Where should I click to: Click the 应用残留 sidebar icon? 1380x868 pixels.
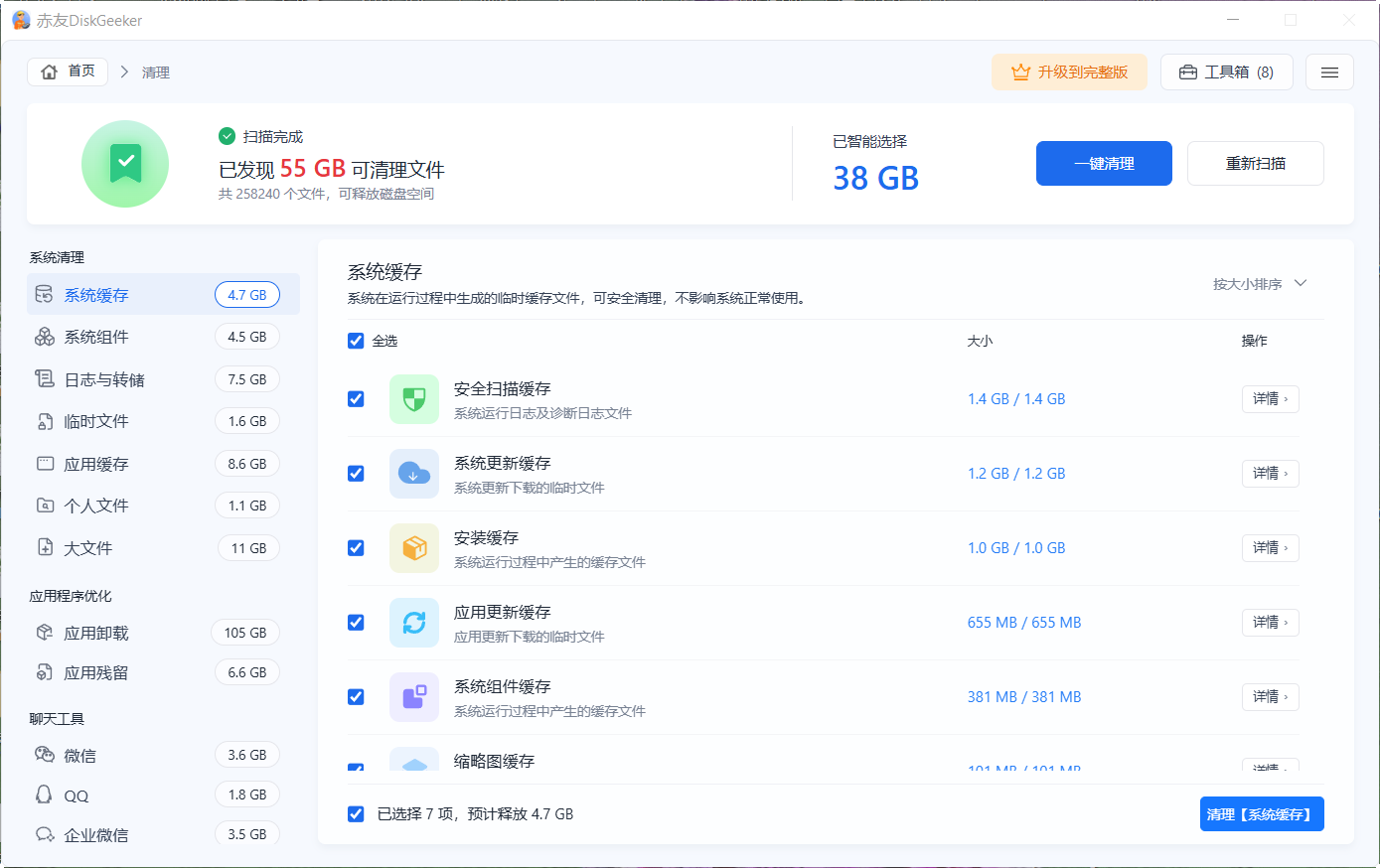tap(44, 672)
